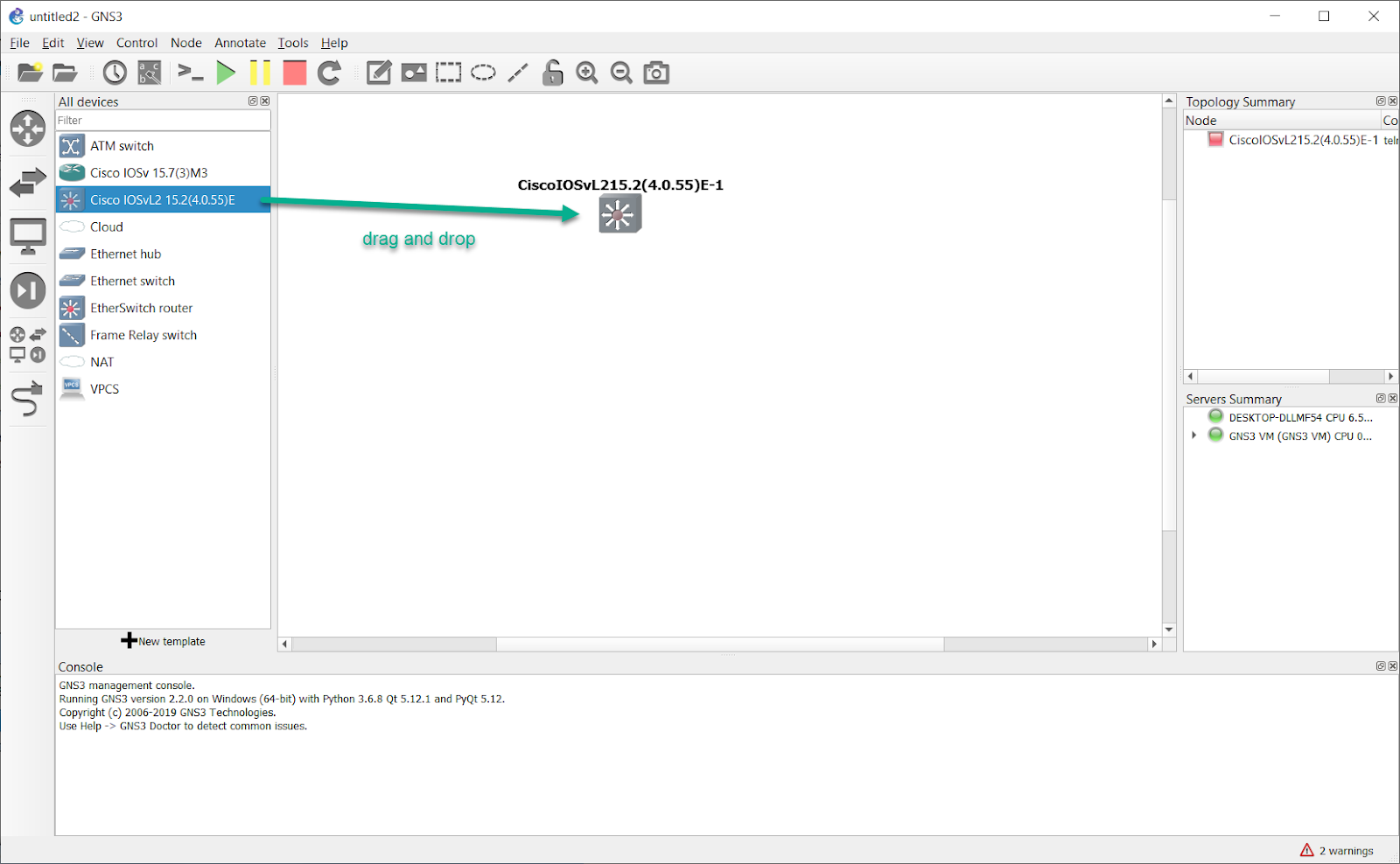The image size is (1400, 864).
Task: Select the Draw a rectangle tool
Action: (x=449, y=73)
